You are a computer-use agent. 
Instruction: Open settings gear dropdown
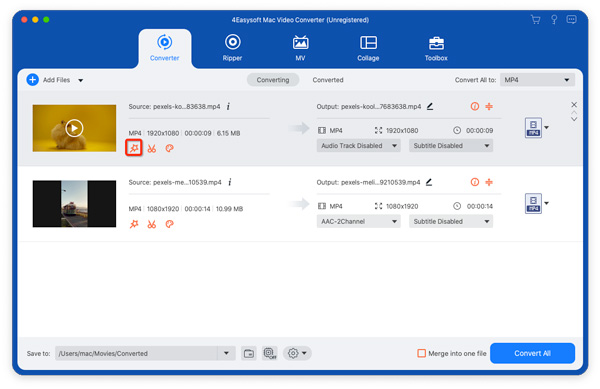[x=297, y=353]
